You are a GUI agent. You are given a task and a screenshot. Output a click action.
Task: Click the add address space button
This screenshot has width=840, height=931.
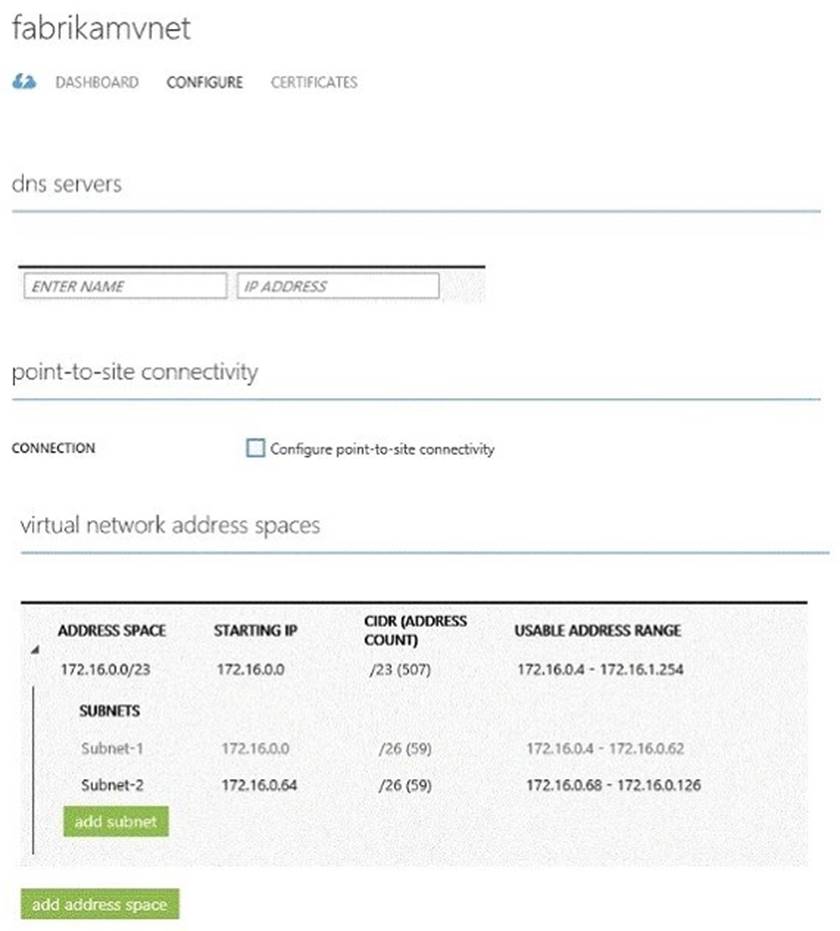(x=99, y=904)
